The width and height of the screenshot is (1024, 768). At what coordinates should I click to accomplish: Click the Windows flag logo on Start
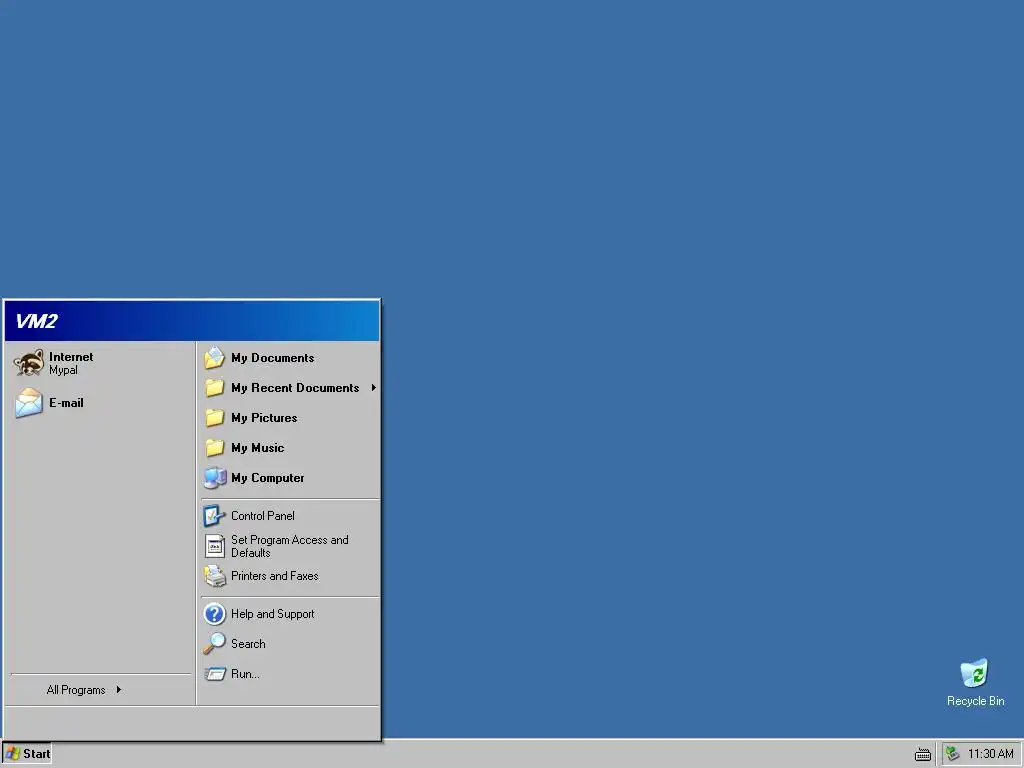click(13, 754)
